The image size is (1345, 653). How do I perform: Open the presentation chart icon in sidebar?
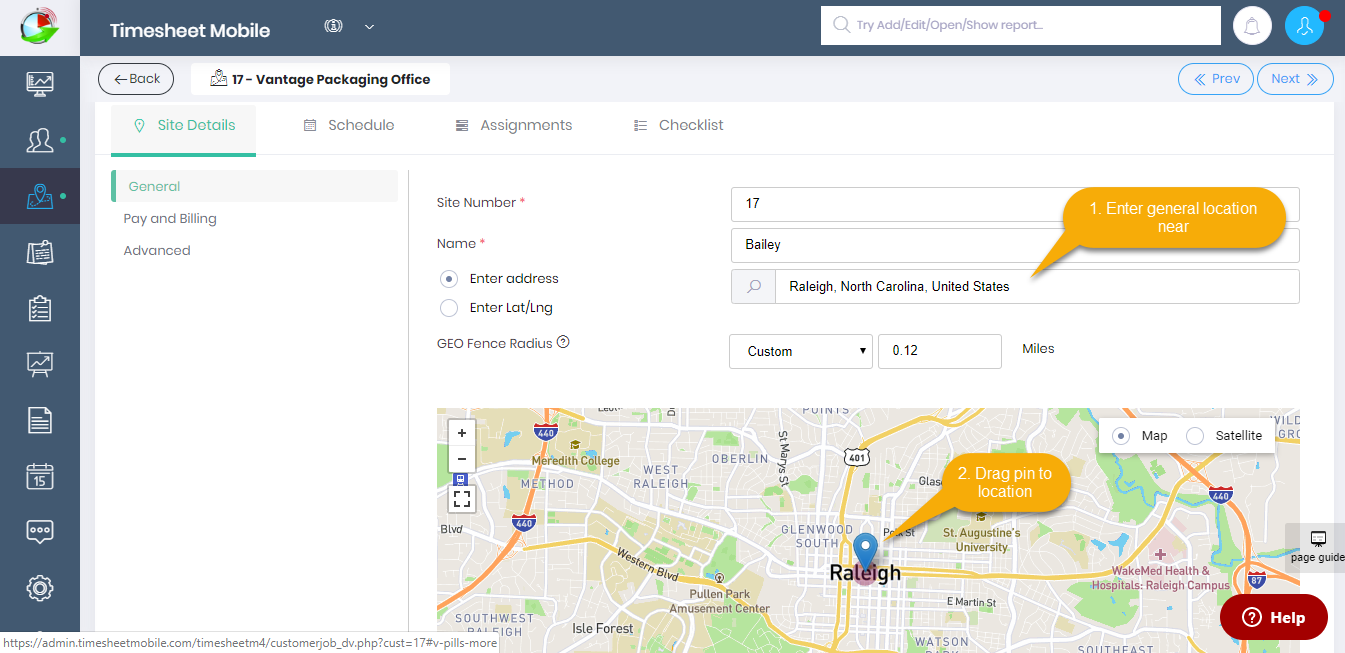pyautogui.click(x=40, y=364)
